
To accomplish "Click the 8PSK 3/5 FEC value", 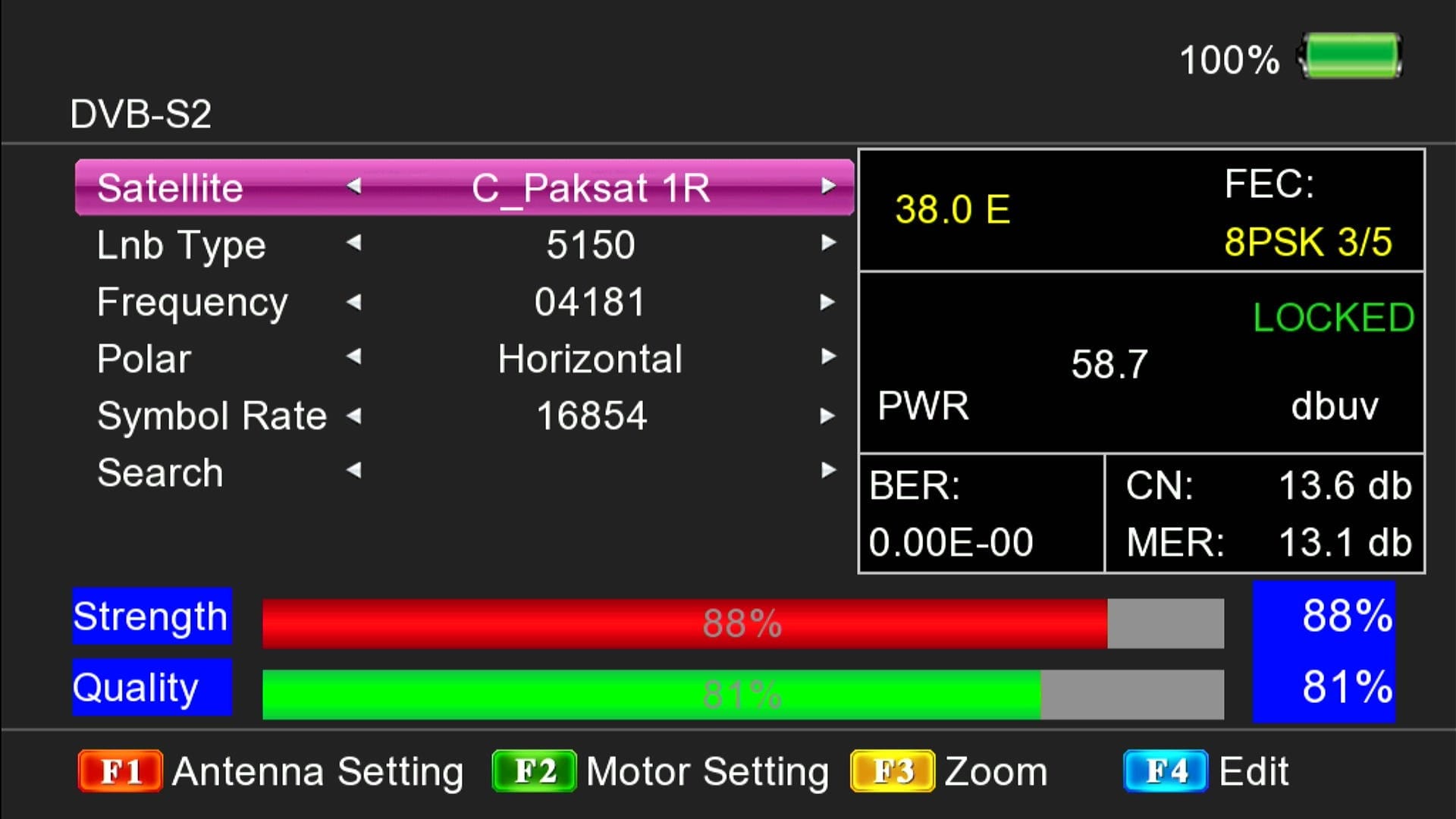I will pos(1308,242).
